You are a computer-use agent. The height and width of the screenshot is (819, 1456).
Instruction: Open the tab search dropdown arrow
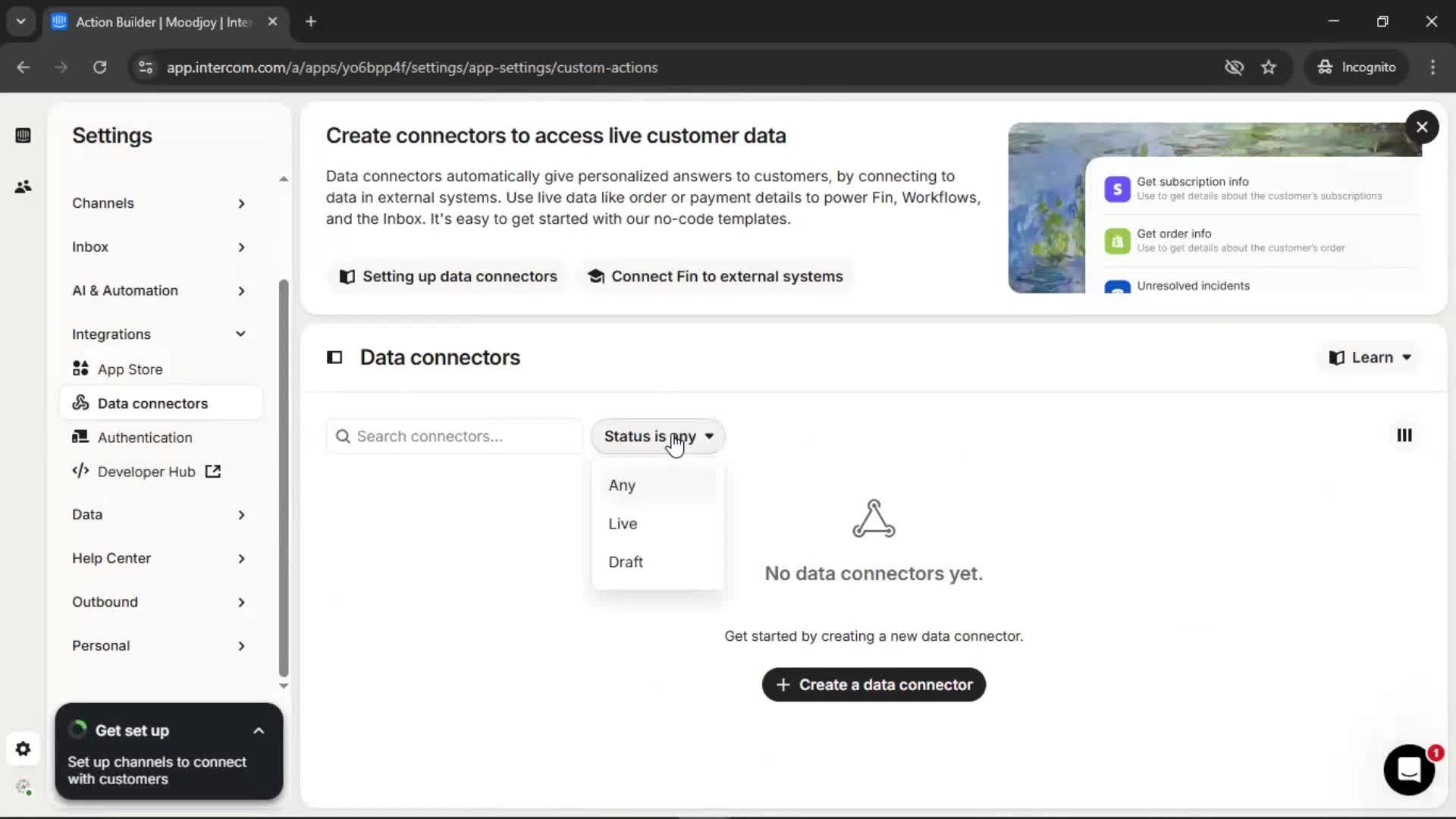[x=21, y=22]
